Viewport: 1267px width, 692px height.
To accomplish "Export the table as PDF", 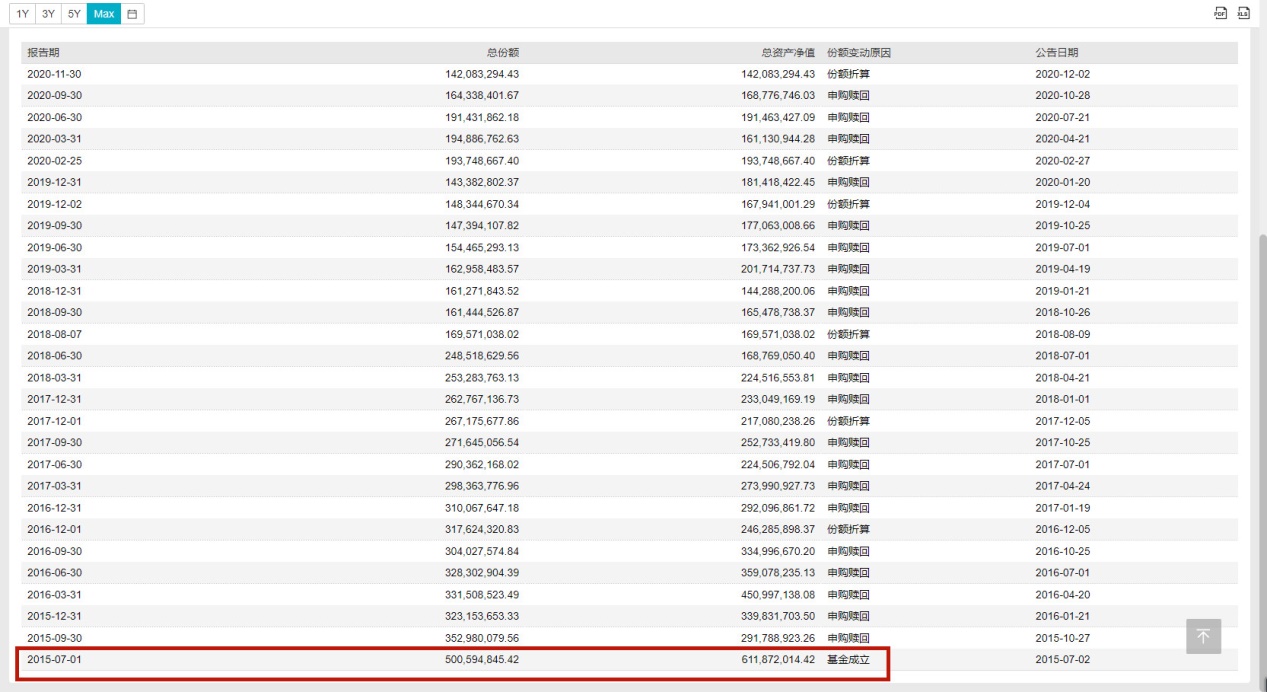I will click(1220, 13).
